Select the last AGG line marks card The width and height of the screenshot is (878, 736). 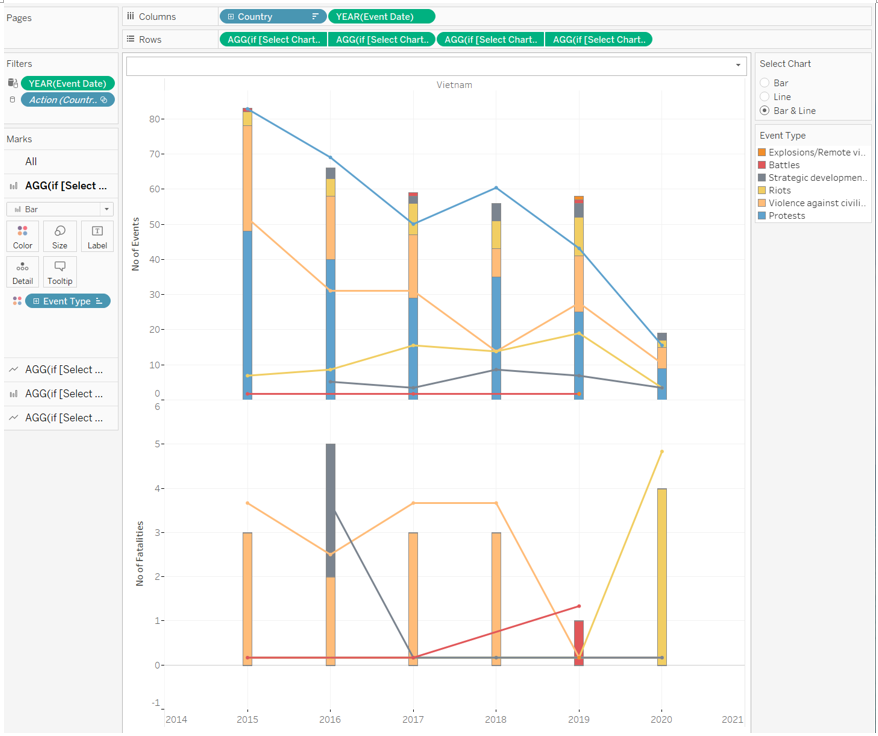click(x=60, y=418)
